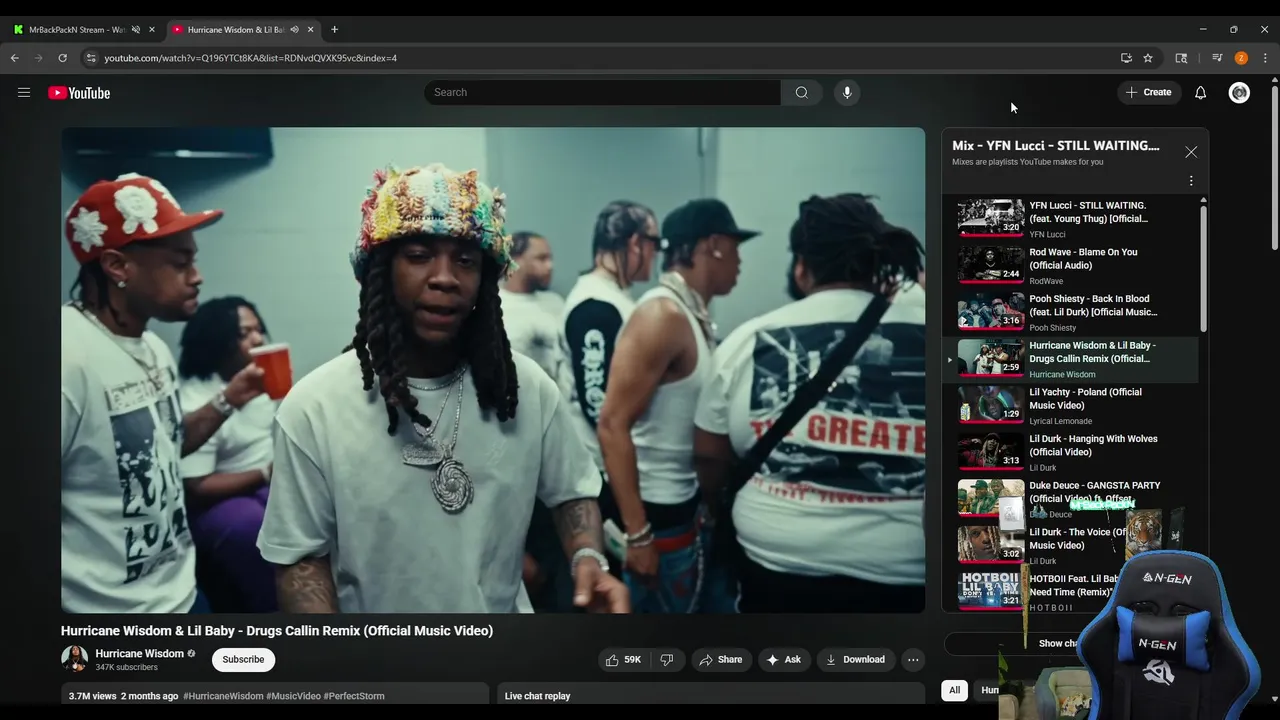Click the page vertical scrollbar
The width and height of the screenshot is (1280, 720).
1274,170
